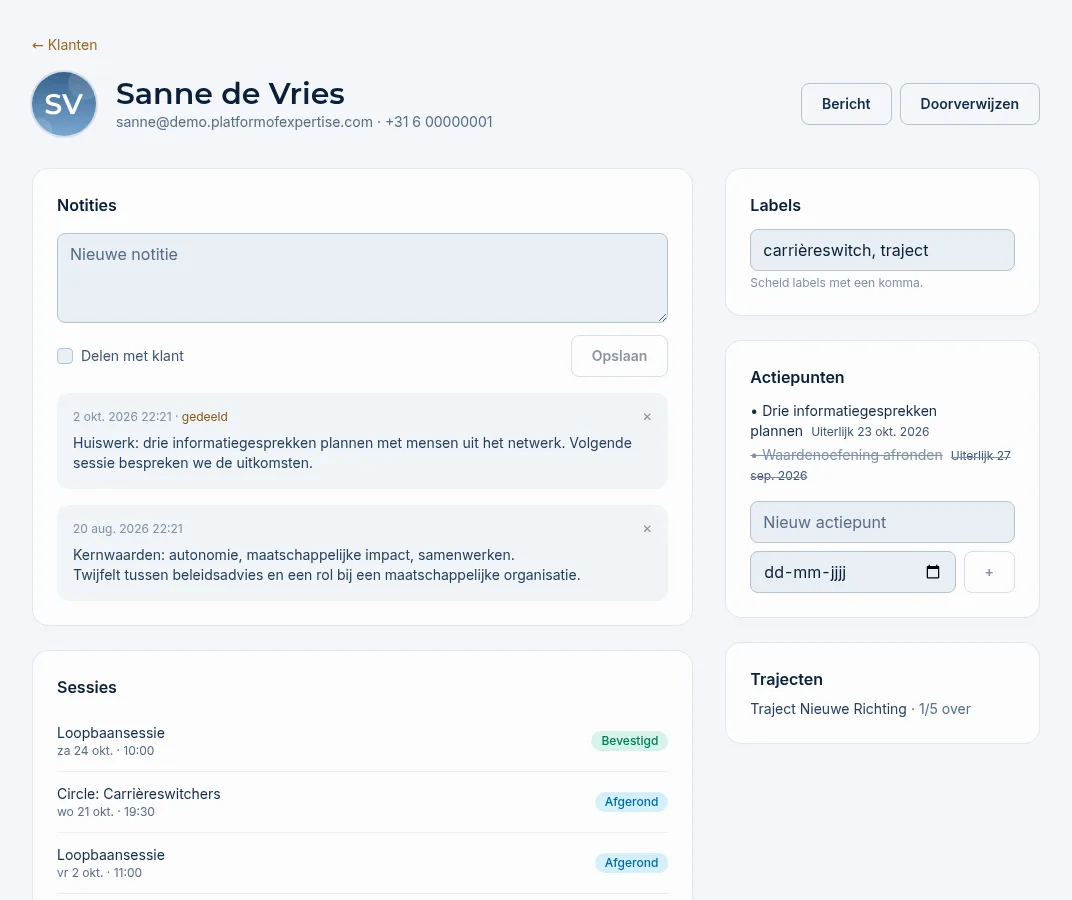Focus the Nieuw actiepunt input

(x=882, y=522)
